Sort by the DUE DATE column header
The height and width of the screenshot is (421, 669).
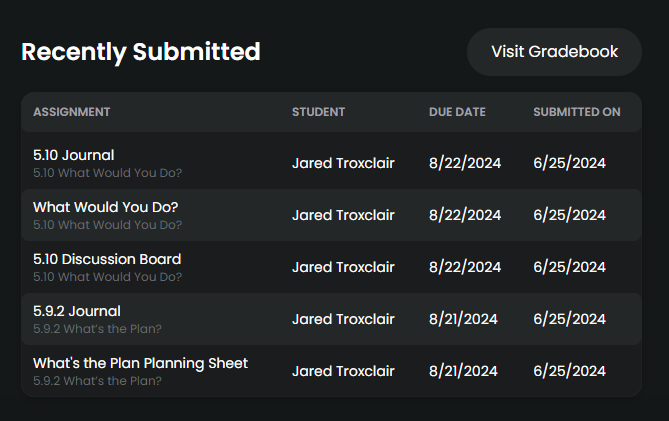(457, 112)
